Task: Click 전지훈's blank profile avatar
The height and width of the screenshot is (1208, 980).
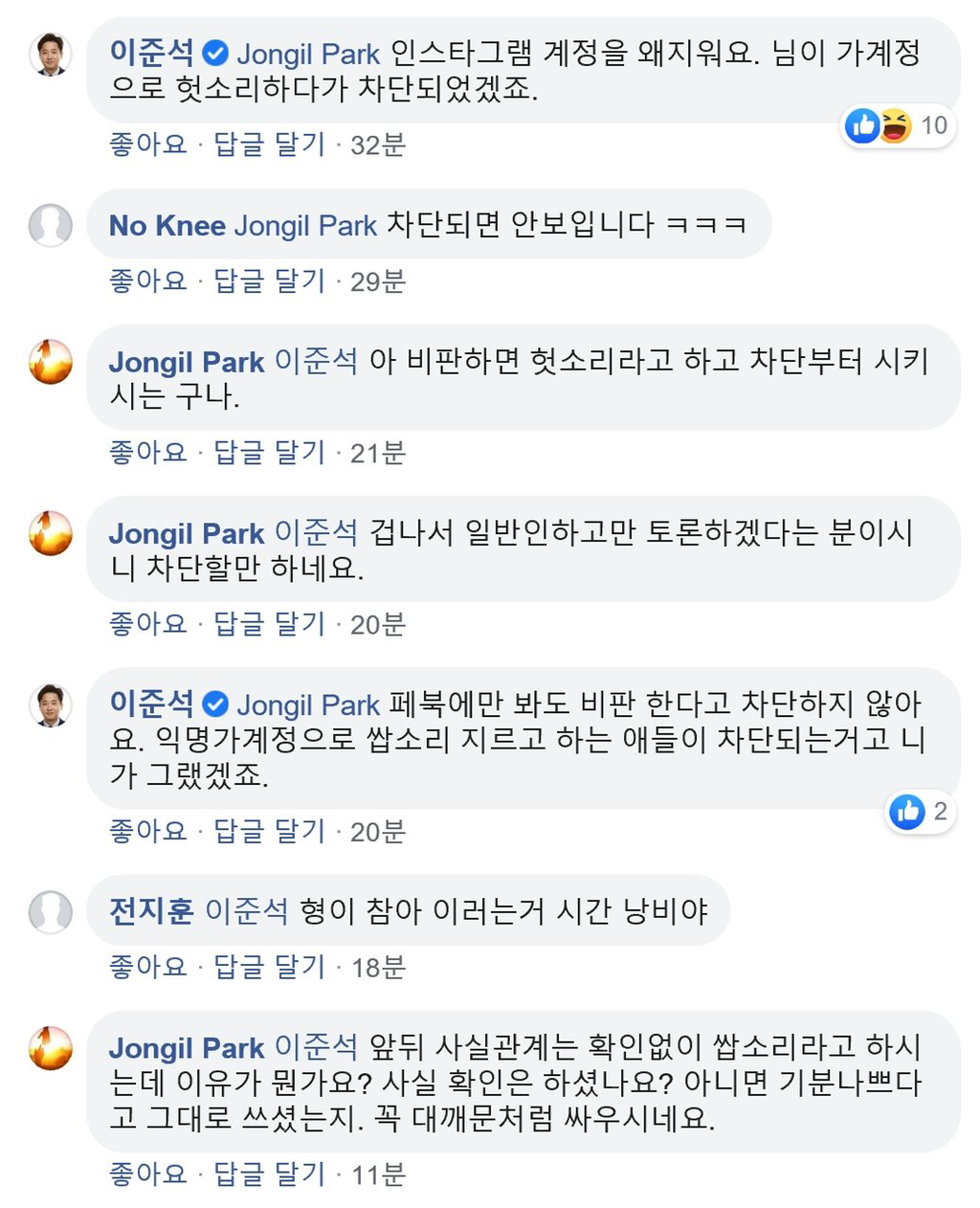Action: point(50,911)
